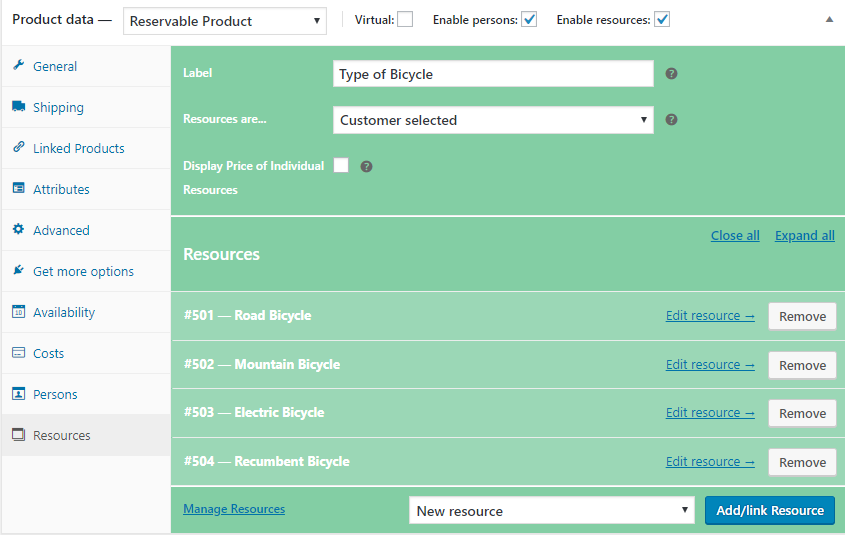This screenshot has height=535, width=845.
Task: Open the Customer selected resources dropdown
Action: point(493,120)
